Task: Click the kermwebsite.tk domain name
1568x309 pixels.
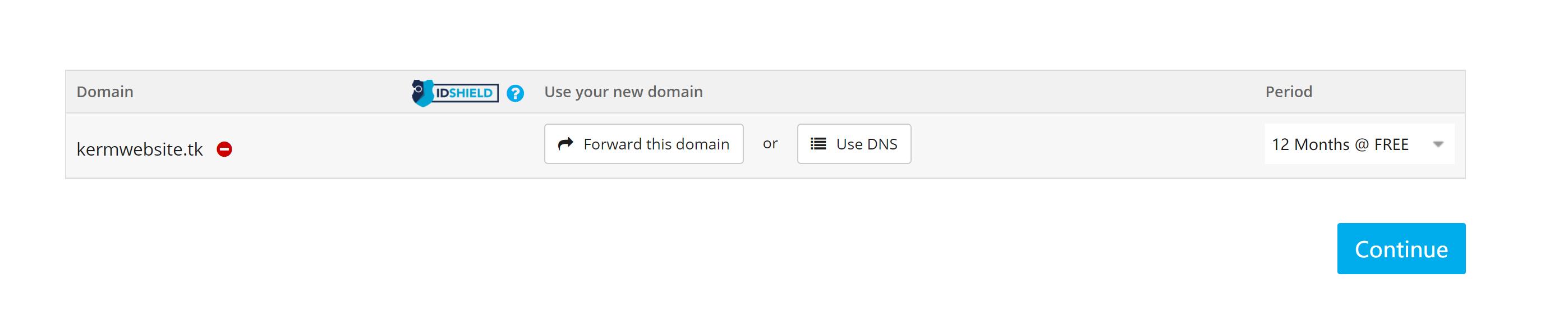Action: pos(139,149)
